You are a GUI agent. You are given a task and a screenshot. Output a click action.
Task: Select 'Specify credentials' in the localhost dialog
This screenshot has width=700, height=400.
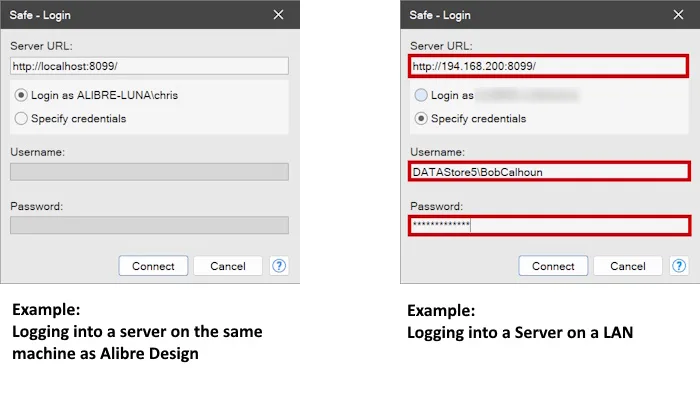click(21, 119)
